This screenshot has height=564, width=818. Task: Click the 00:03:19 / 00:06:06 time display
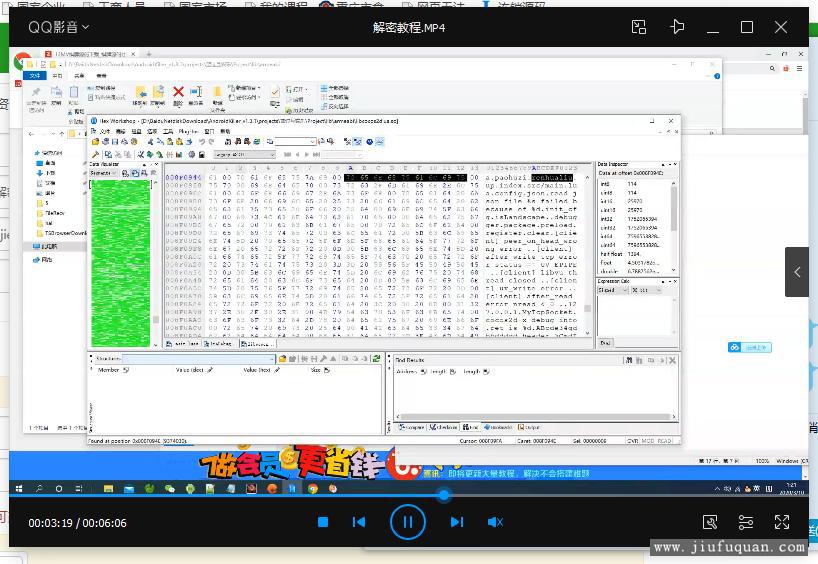click(77, 523)
